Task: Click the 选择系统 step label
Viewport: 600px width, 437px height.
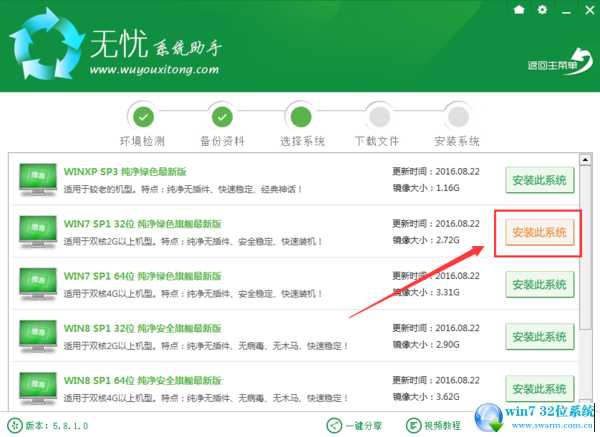Action: (302, 141)
